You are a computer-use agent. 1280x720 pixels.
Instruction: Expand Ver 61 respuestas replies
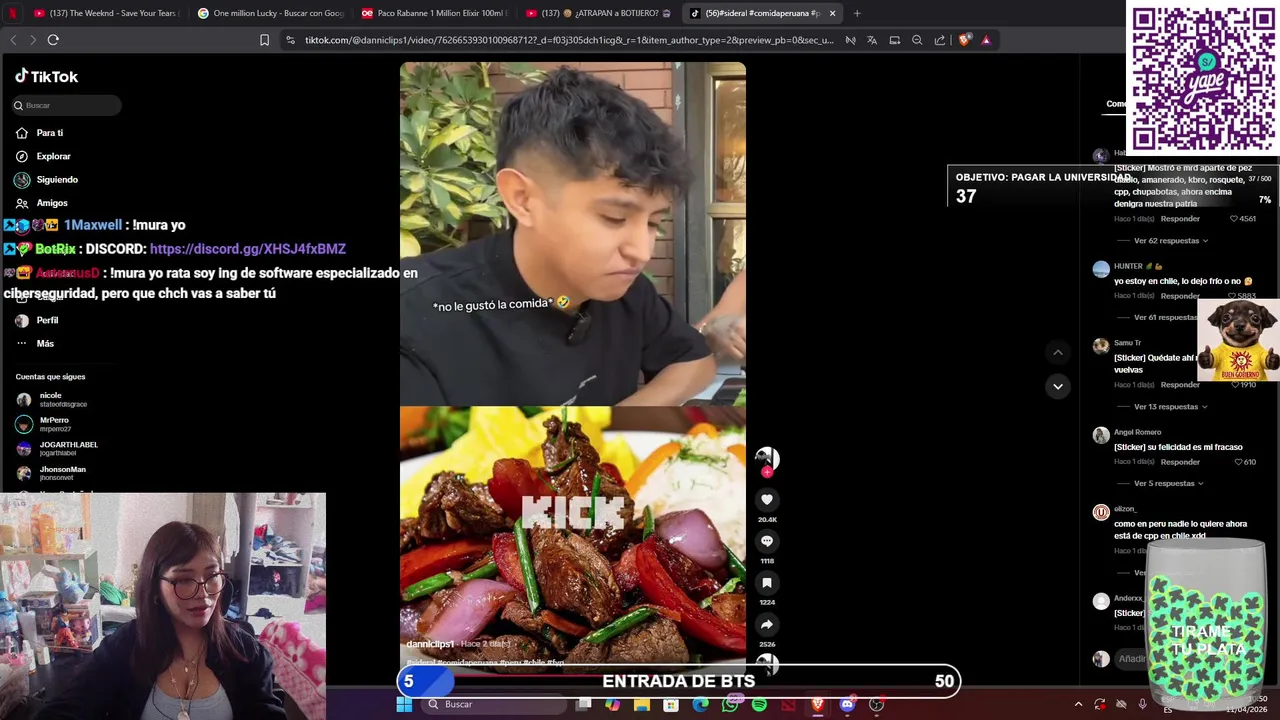(1165, 317)
